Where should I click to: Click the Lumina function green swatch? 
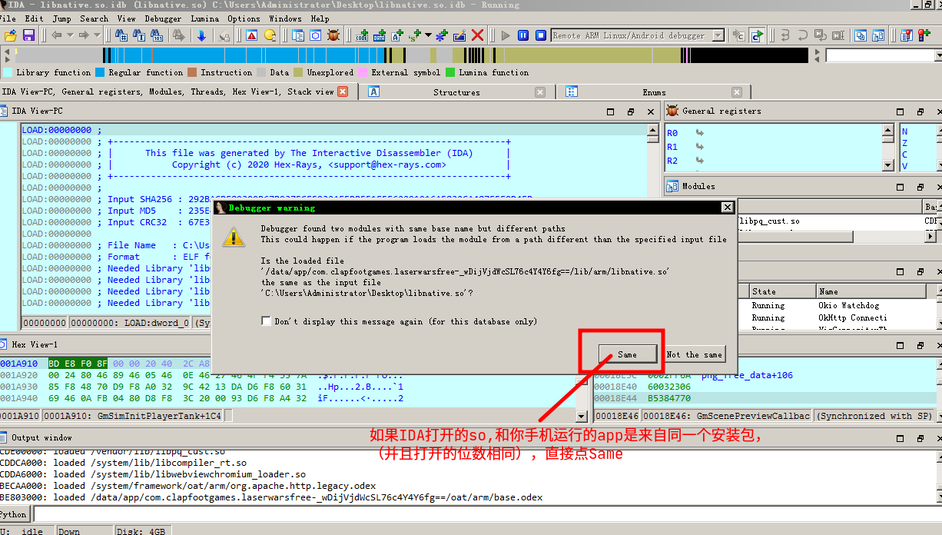click(x=451, y=73)
